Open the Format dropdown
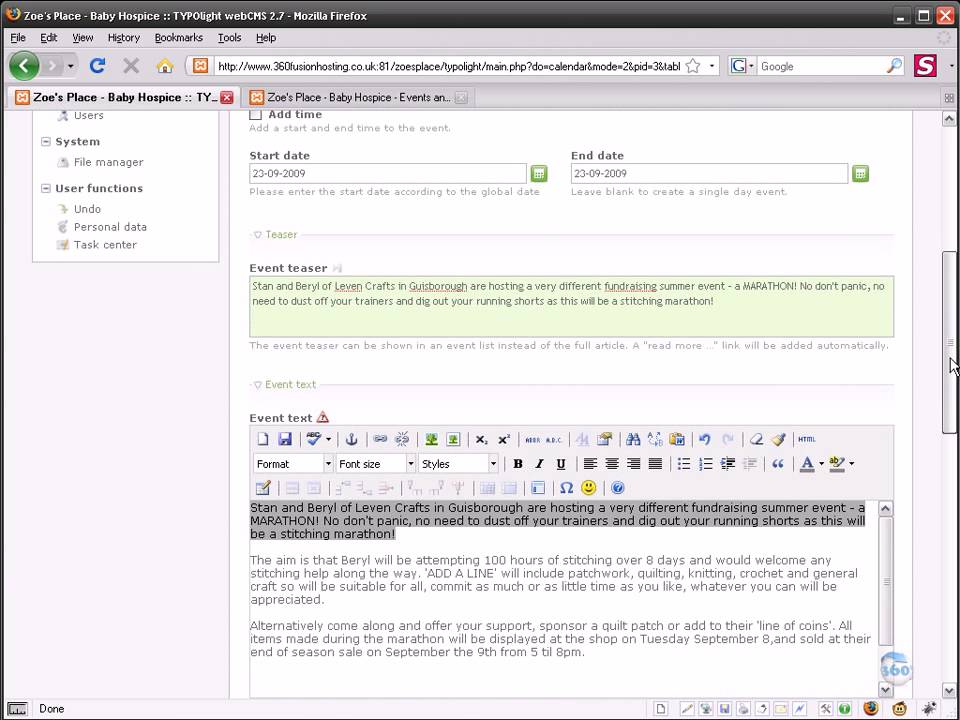The width and height of the screenshot is (960, 720). coord(293,464)
